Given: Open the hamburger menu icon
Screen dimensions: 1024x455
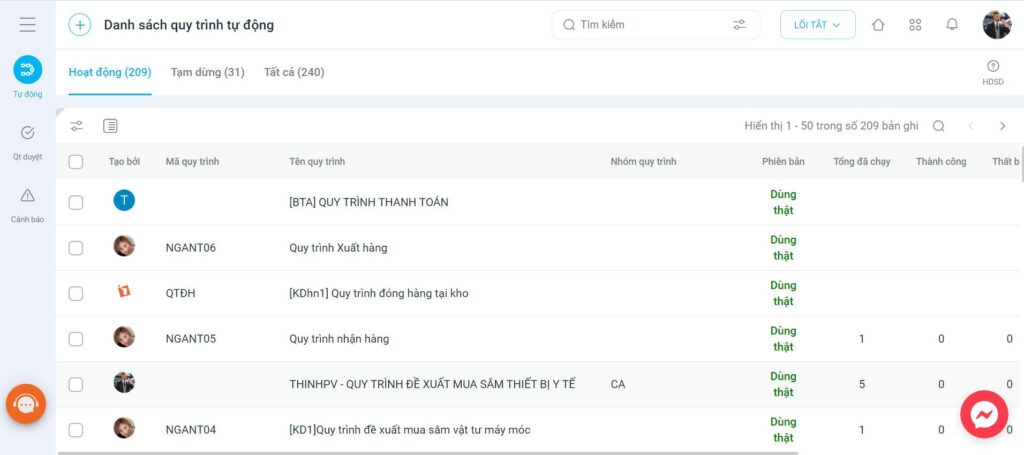Looking at the screenshot, I should tap(27, 25).
